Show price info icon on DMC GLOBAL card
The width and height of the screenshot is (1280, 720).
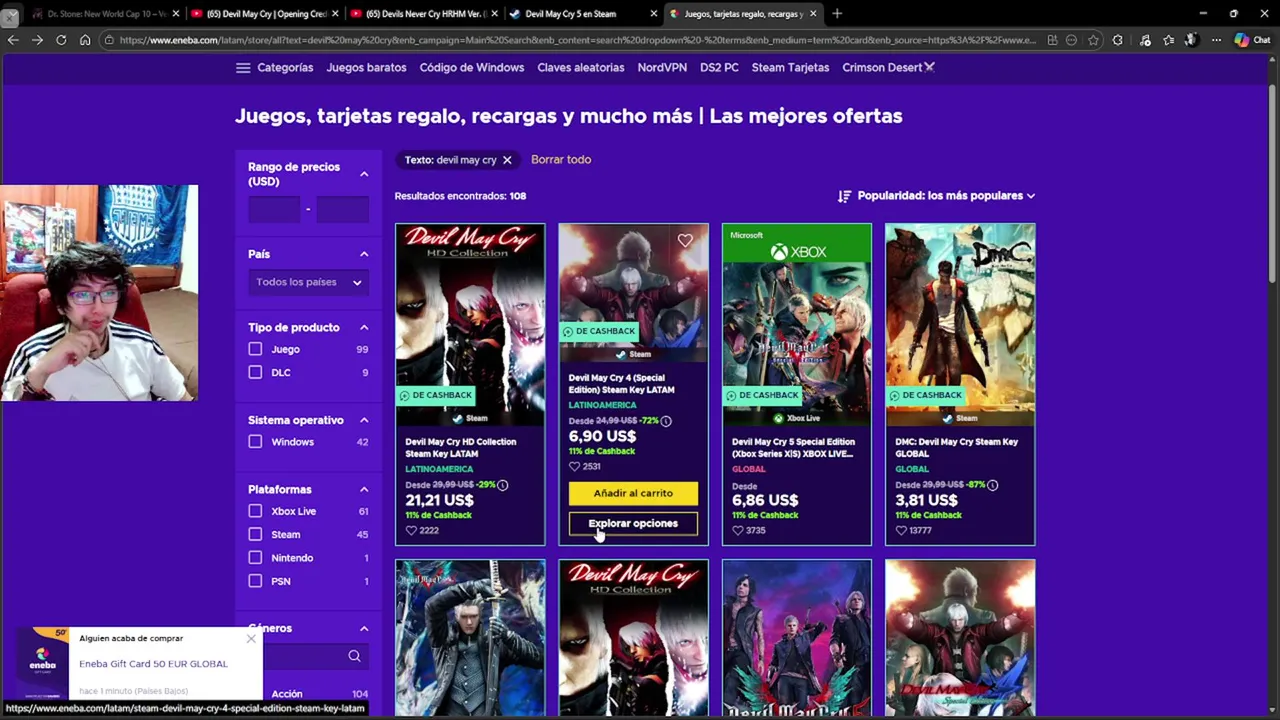(993, 485)
